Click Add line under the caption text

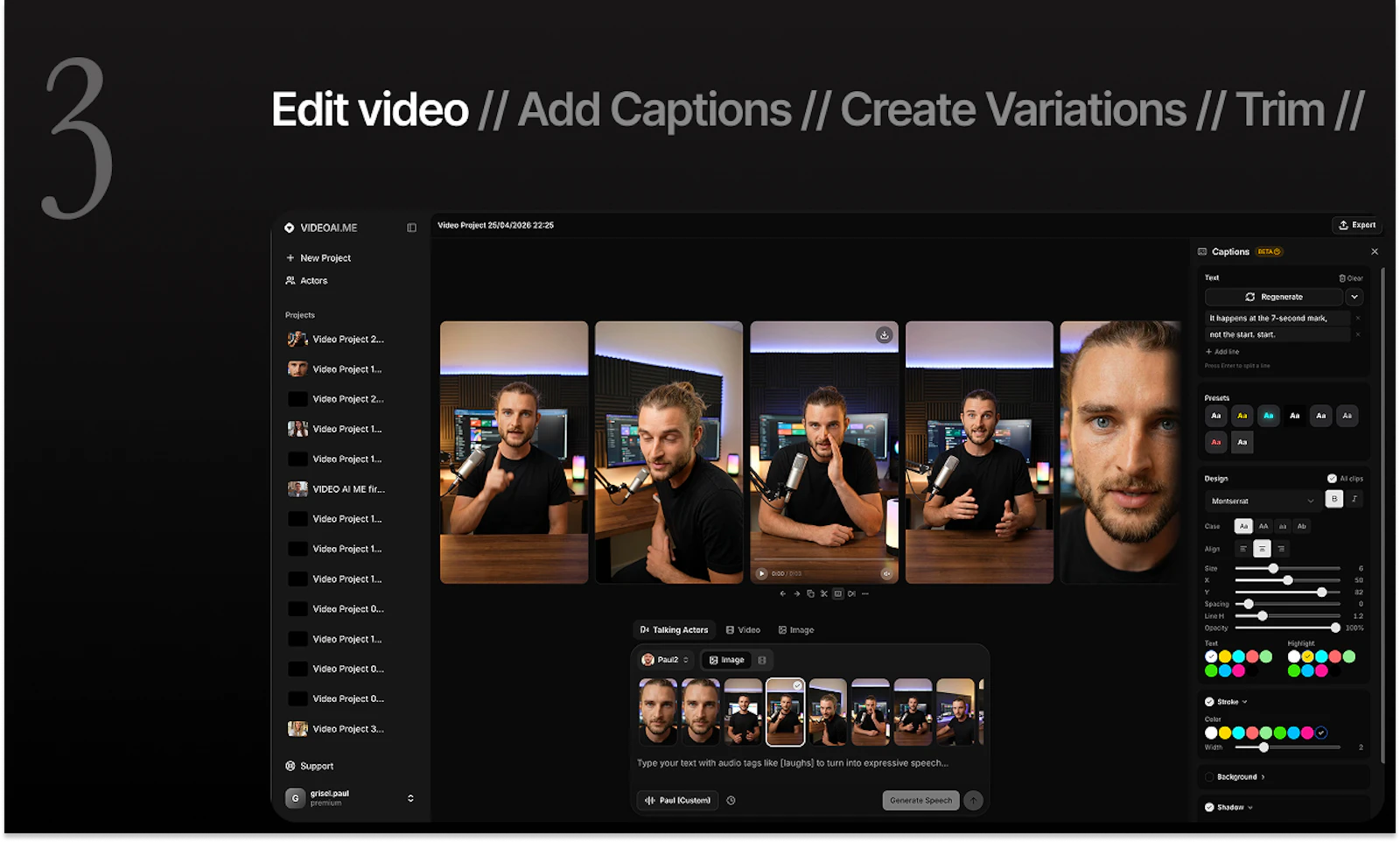(x=1222, y=351)
